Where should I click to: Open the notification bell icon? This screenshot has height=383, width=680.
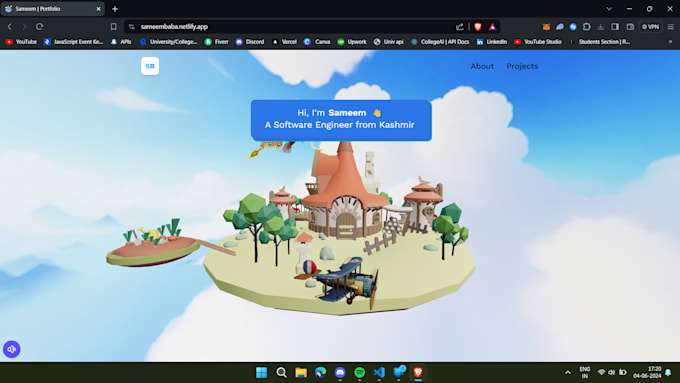click(x=668, y=373)
